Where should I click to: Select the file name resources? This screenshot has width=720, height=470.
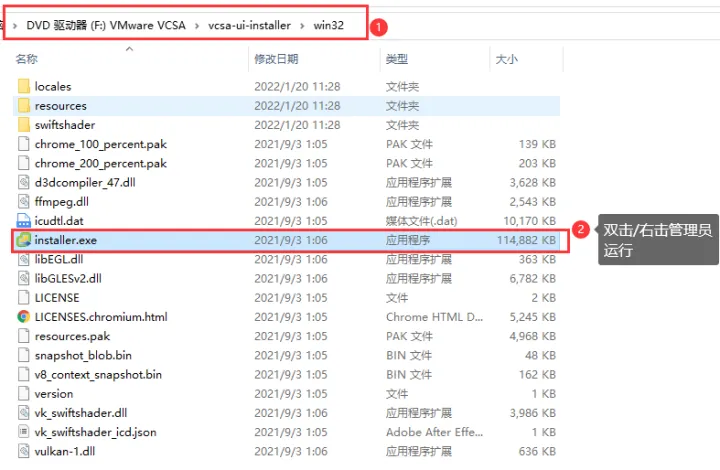pyautogui.click(x=61, y=106)
